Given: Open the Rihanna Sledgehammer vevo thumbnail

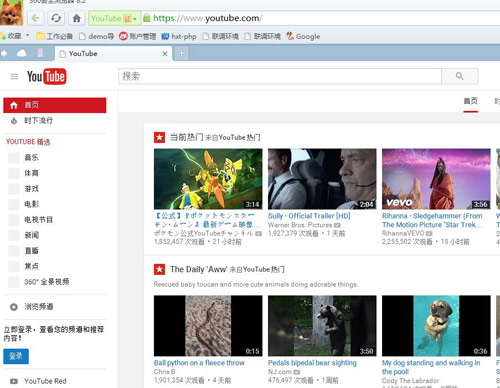Looking at the screenshot, I should coord(436,179).
